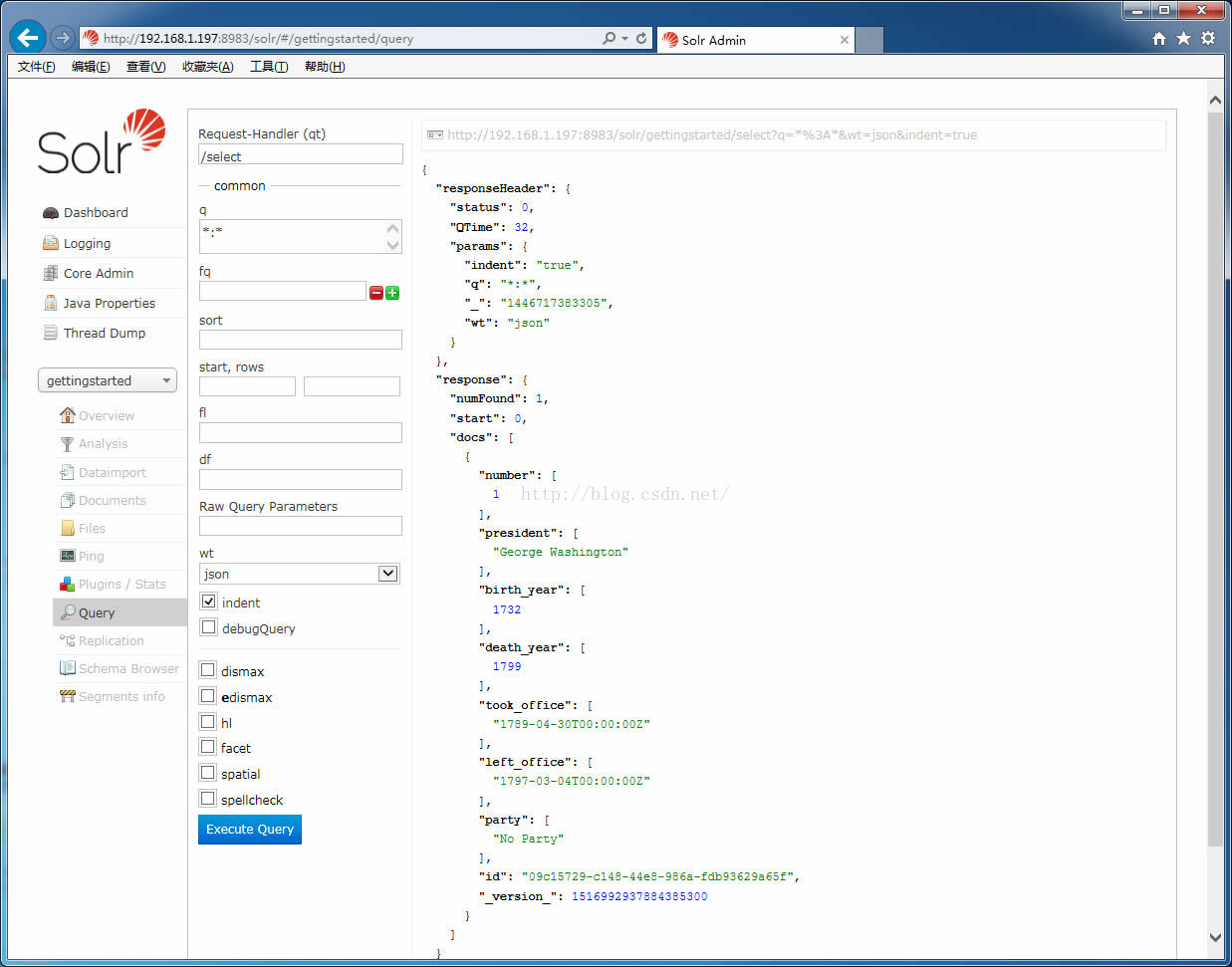Open the Logging icon in sidebar

coord(51,243)
